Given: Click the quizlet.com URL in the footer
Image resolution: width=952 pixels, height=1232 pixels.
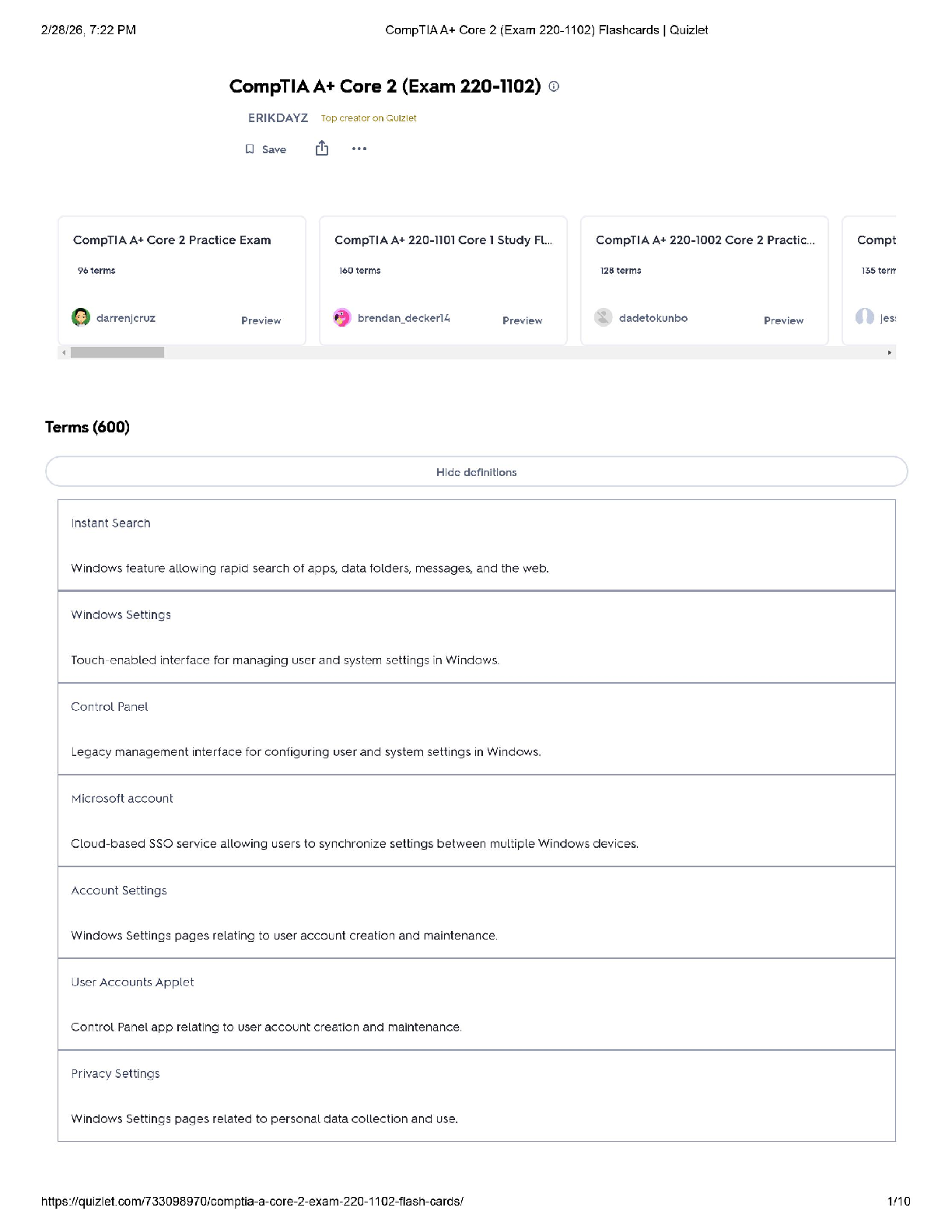Looking at the screenshot, I should pos(252,1202).
